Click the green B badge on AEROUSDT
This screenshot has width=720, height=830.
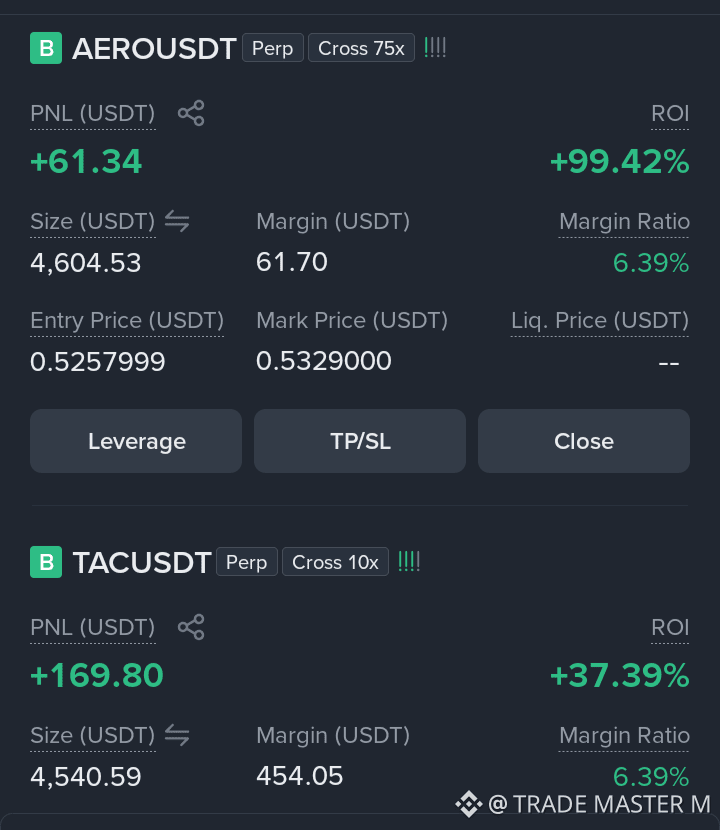coord(46,48)
